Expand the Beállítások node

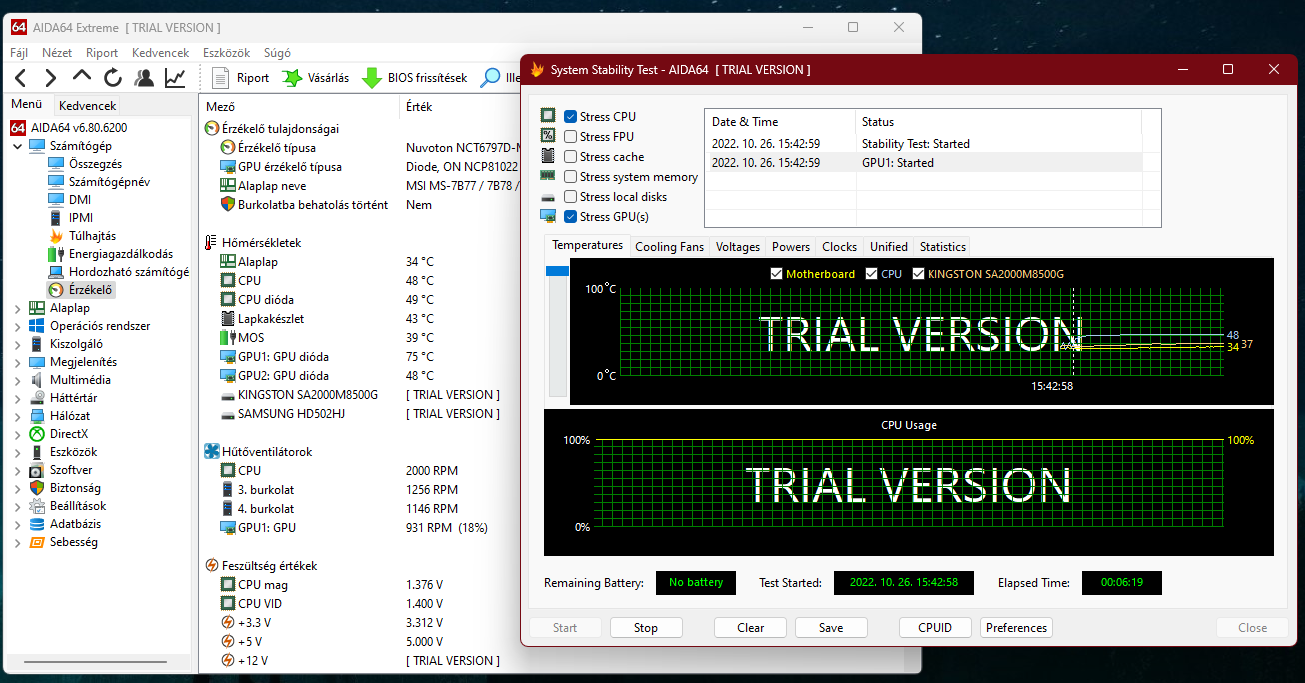[x=17, y=506]
